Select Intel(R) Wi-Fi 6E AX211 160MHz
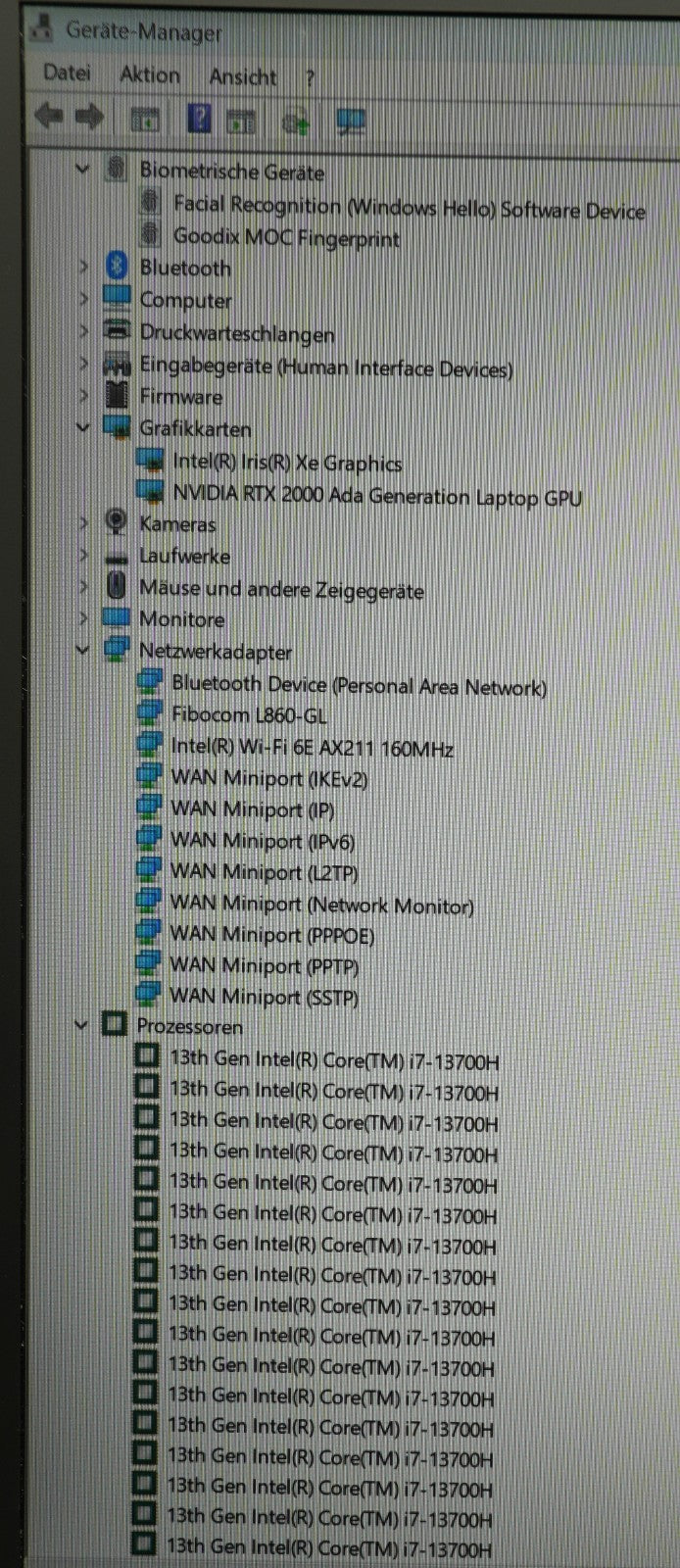 click(312, 748)
